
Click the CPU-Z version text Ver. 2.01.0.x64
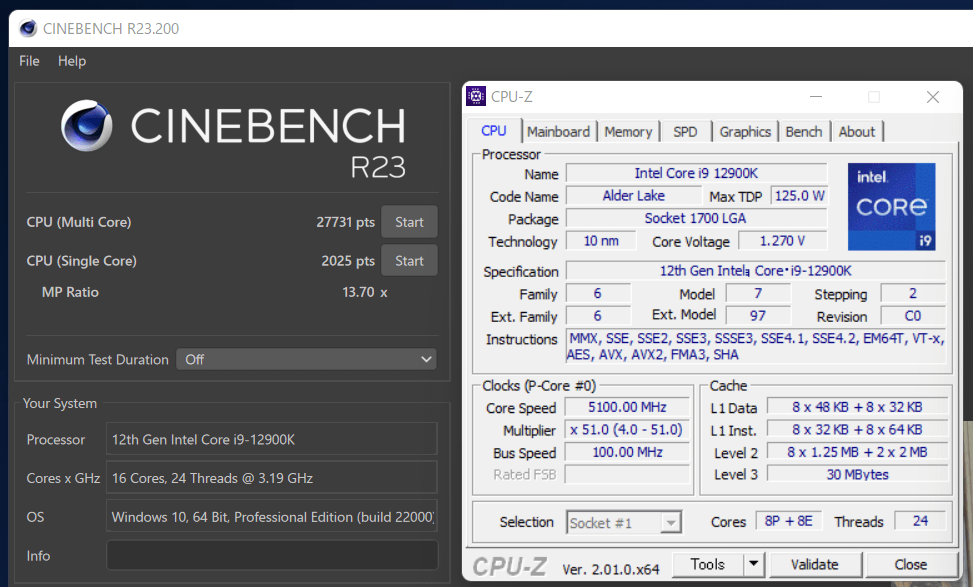pyautogui.click(x=611, y=569)
